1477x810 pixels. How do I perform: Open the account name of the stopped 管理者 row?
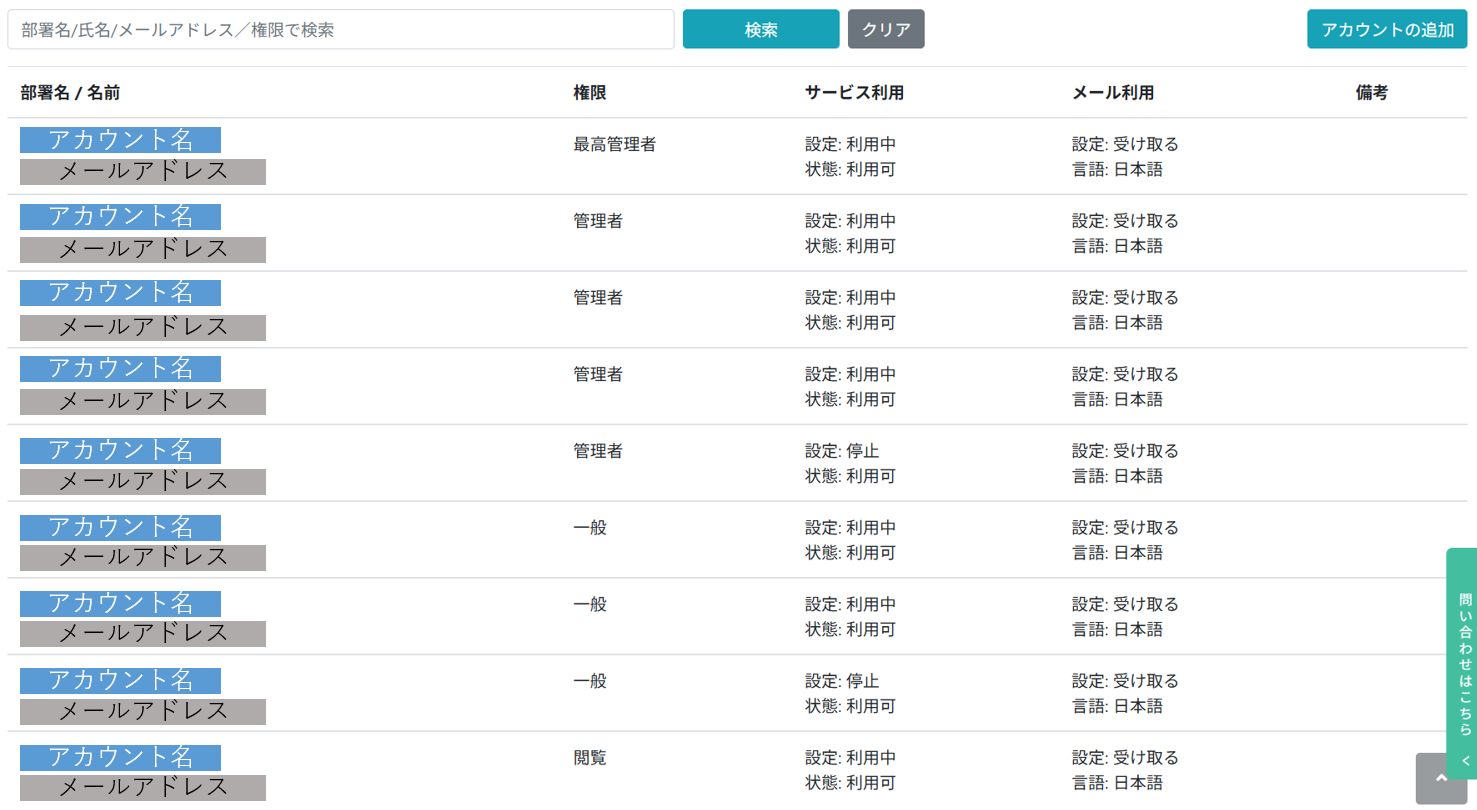tap(120, 450)
